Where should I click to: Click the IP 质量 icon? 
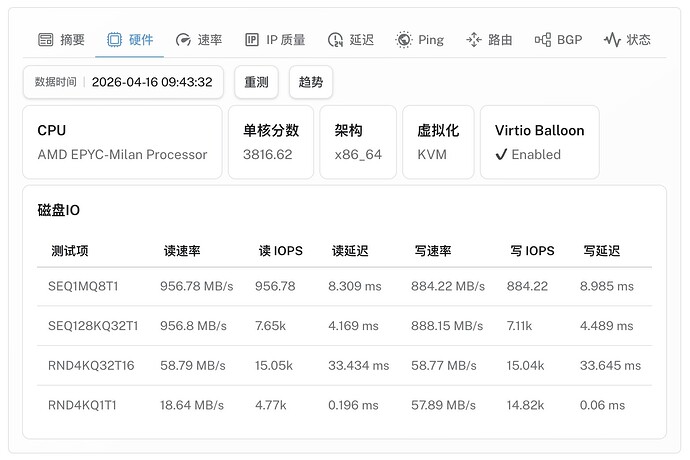pos(252,40)
